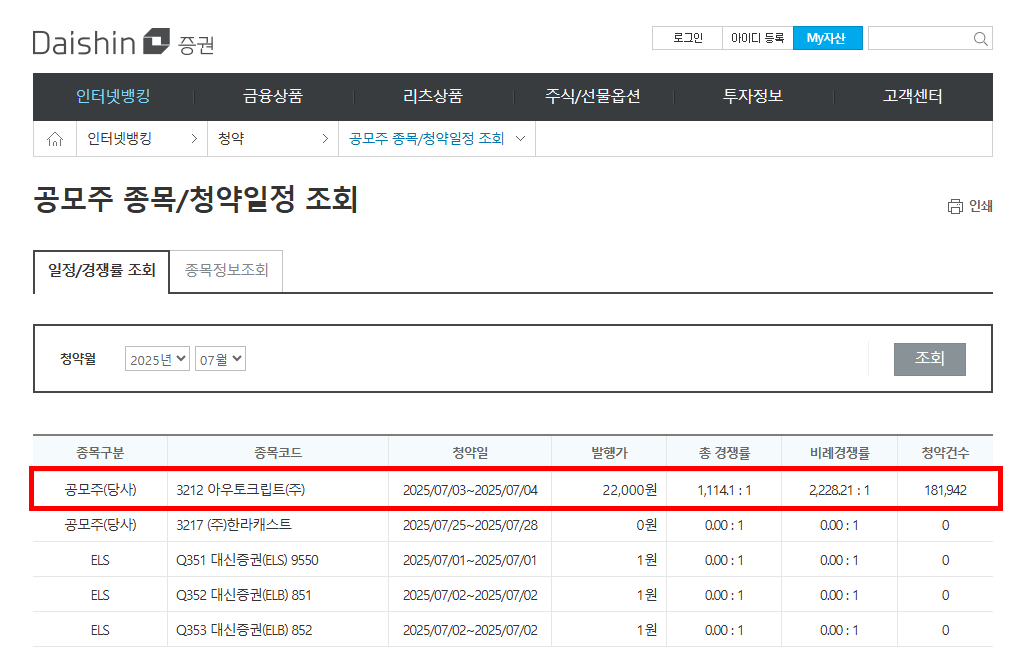Click the 청약 breadcrumb link
1024x670 pixels.
pyautogui.click(x=234, y=138)
